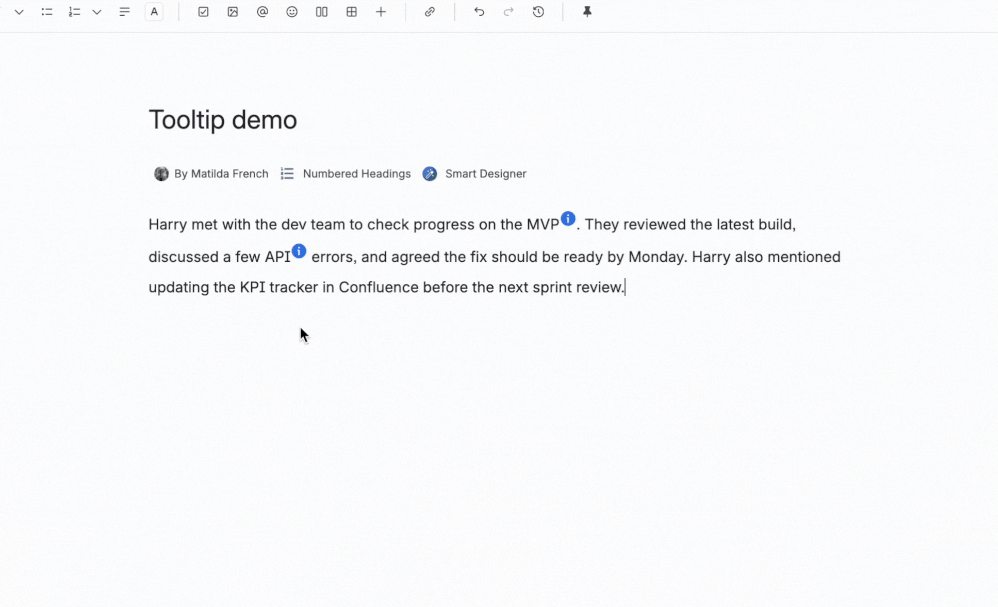The height and width of the screenshot is (607, 998).
Task: Open the text style dropdown
Action: click(18, 11)
